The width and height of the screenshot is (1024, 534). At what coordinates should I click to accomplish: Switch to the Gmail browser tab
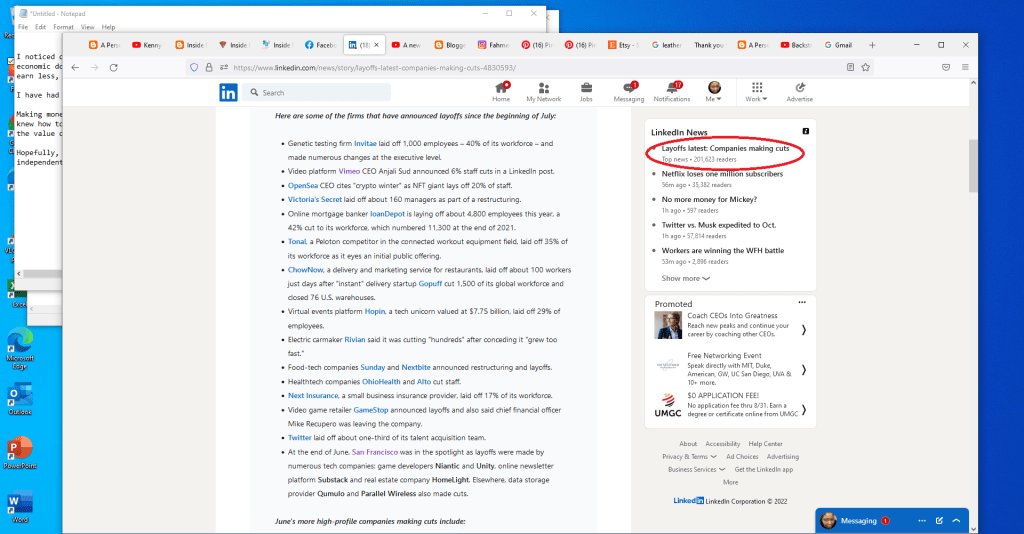click(x=838, y=45)
